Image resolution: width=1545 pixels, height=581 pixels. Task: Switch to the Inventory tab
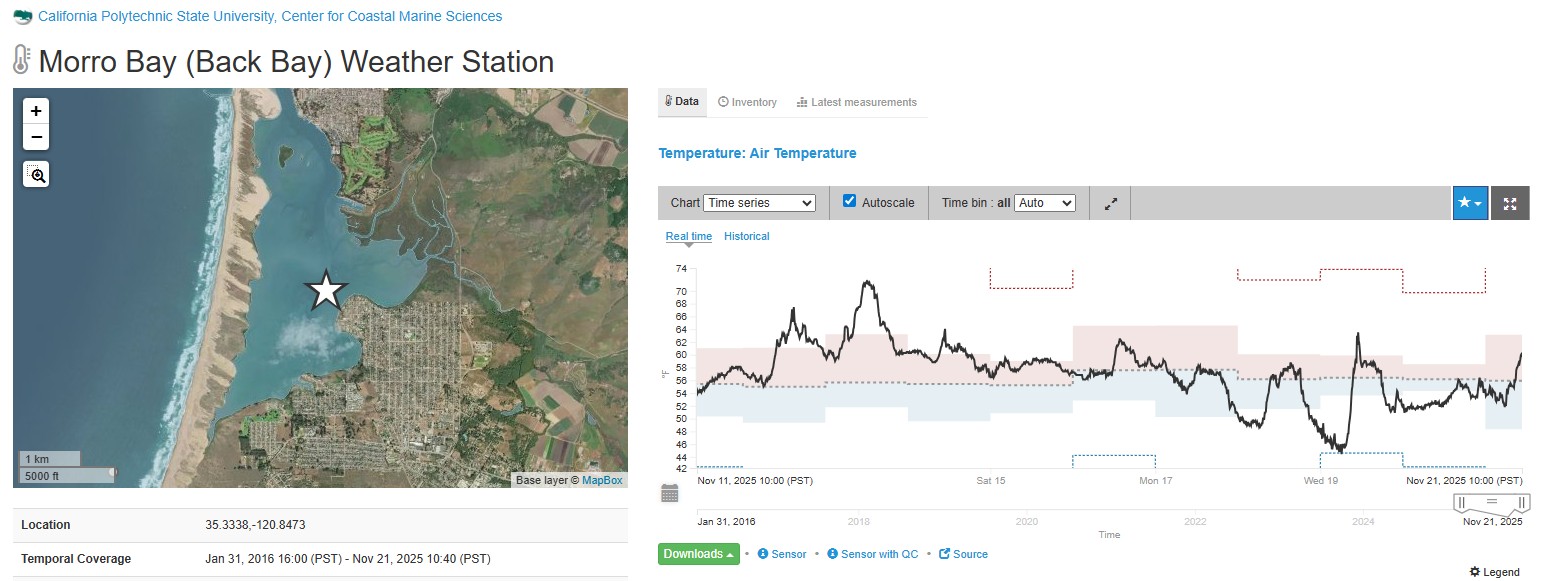point(747,102)
